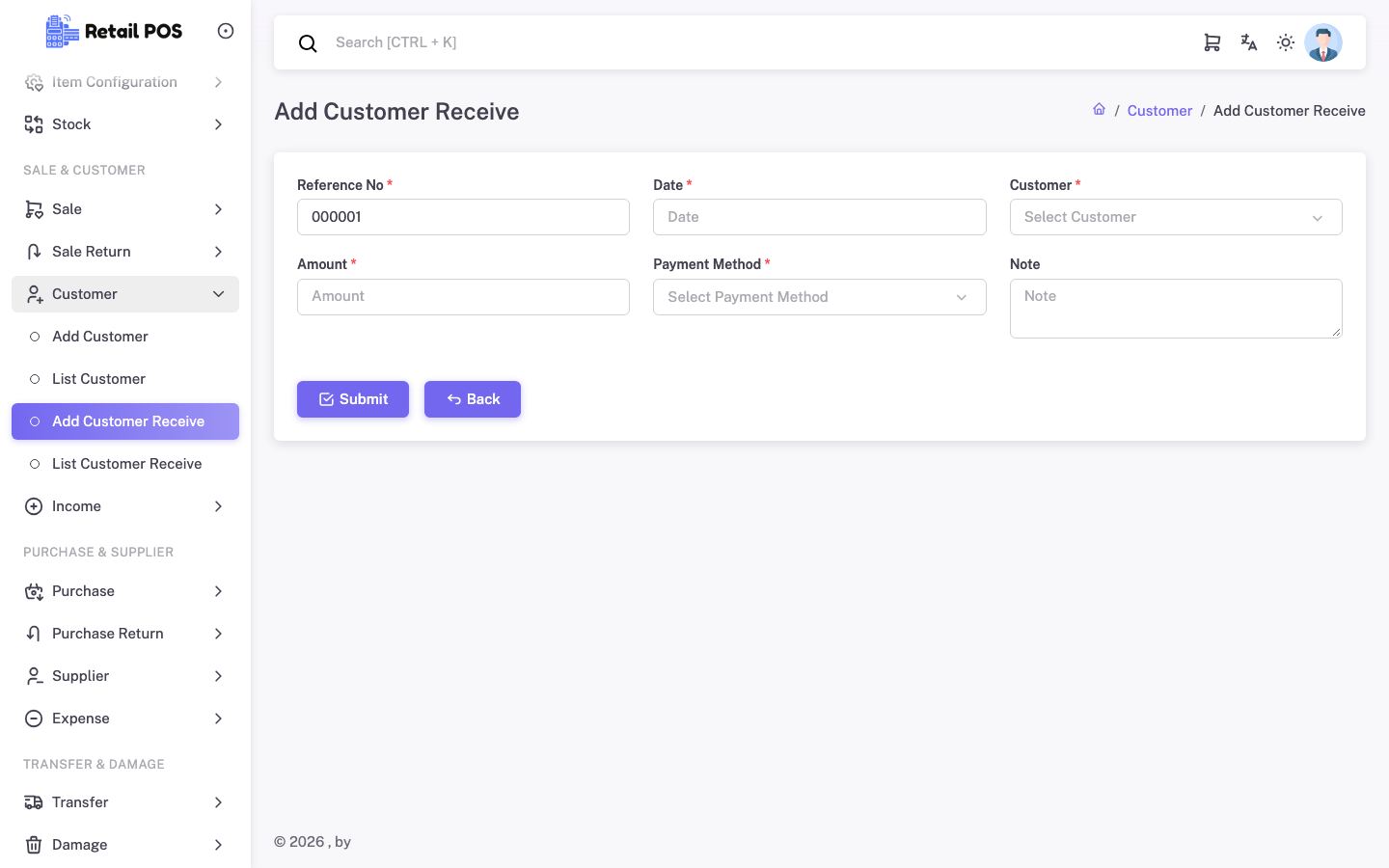This screenshot has width=1389, height=868.
Task: Click the Sale Return icon
Action: point(34,252)
